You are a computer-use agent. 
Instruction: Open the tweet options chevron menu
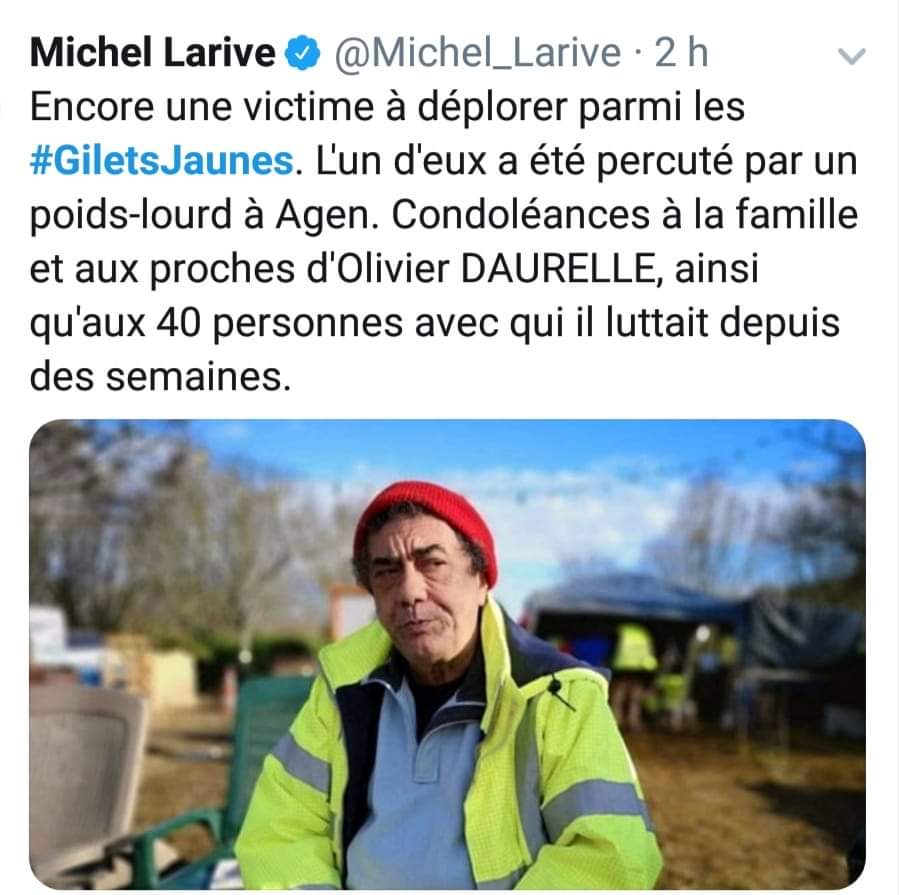pos(851,56)
